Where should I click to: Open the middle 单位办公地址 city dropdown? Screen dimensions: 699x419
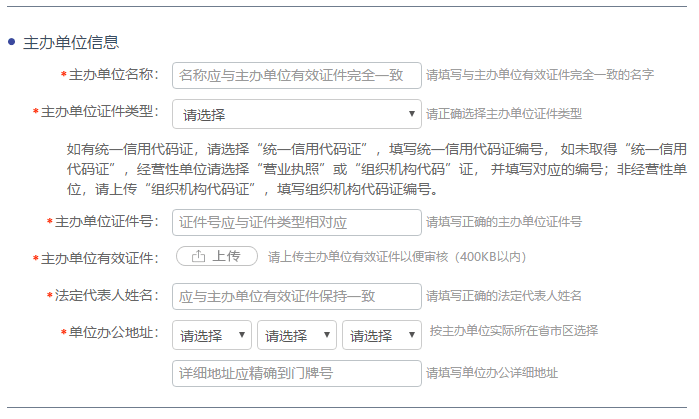point(297,336)
